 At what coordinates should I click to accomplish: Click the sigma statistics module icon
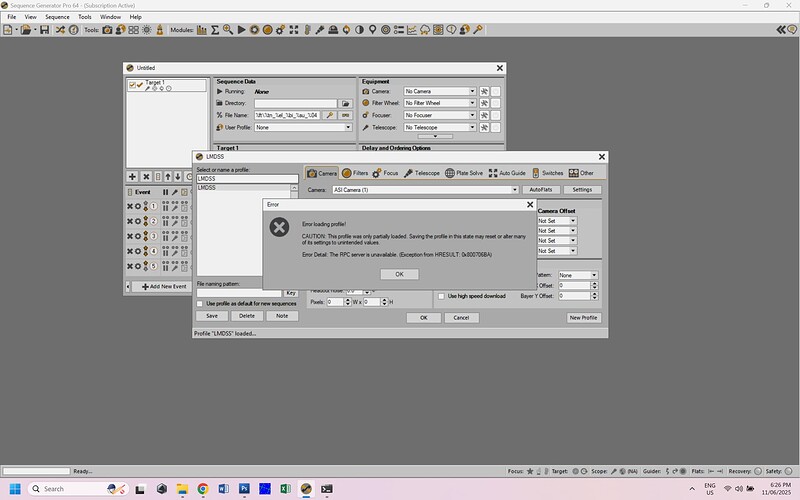click(215, 30)
